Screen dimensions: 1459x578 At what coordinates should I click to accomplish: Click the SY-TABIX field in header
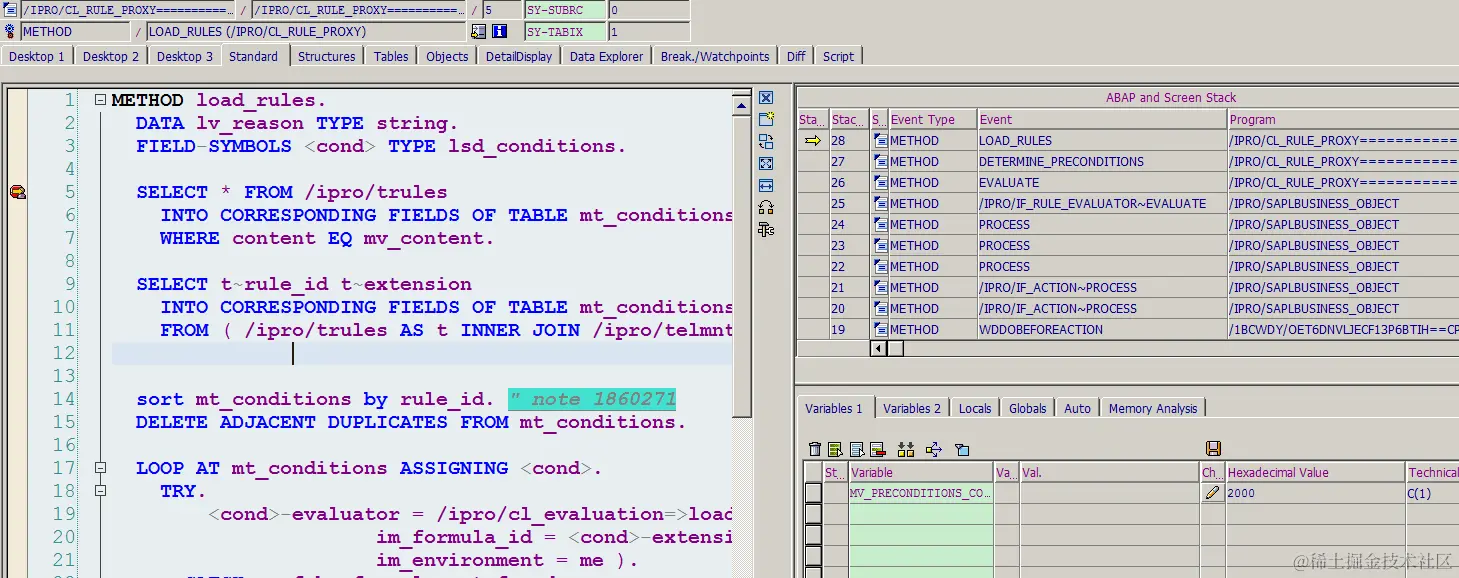coord(565,31)
